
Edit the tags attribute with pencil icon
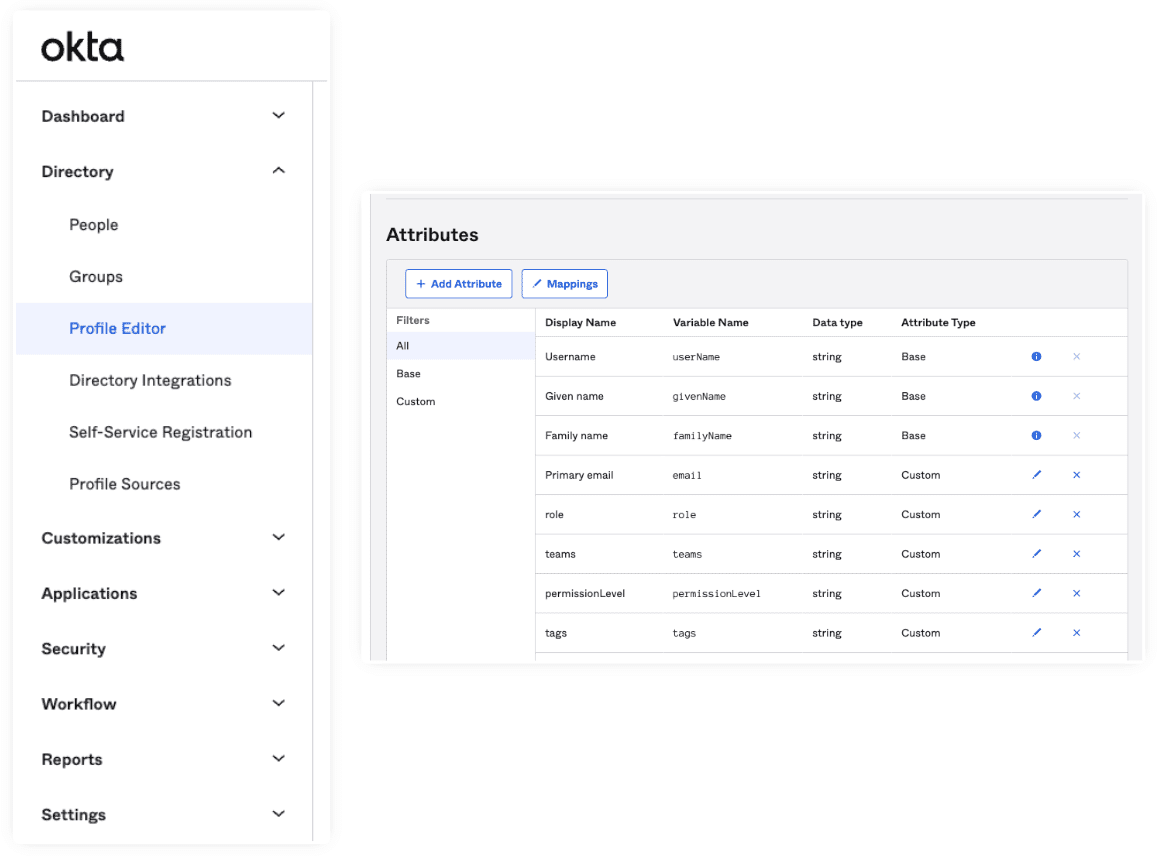pos(1036,633)
